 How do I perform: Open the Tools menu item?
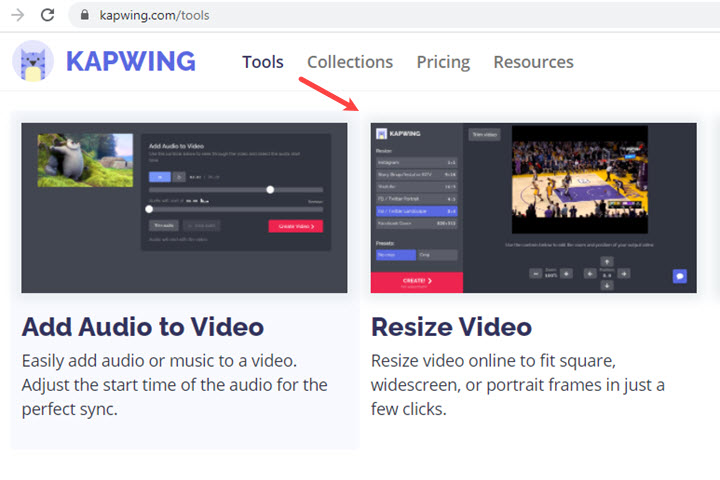pos(263,62)
